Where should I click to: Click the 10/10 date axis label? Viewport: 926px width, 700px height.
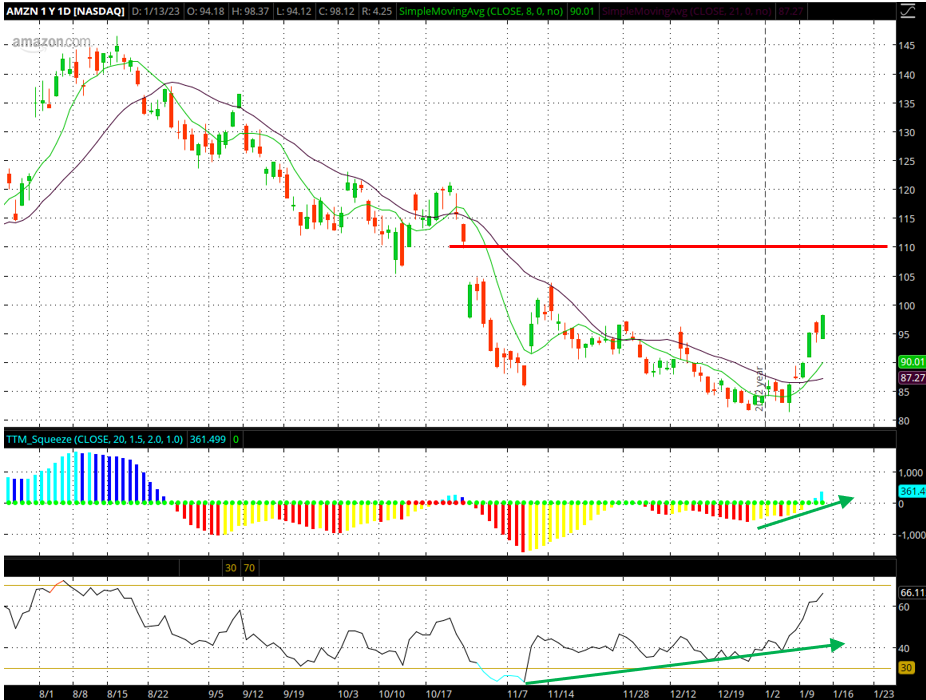click(x=392, y=694)
